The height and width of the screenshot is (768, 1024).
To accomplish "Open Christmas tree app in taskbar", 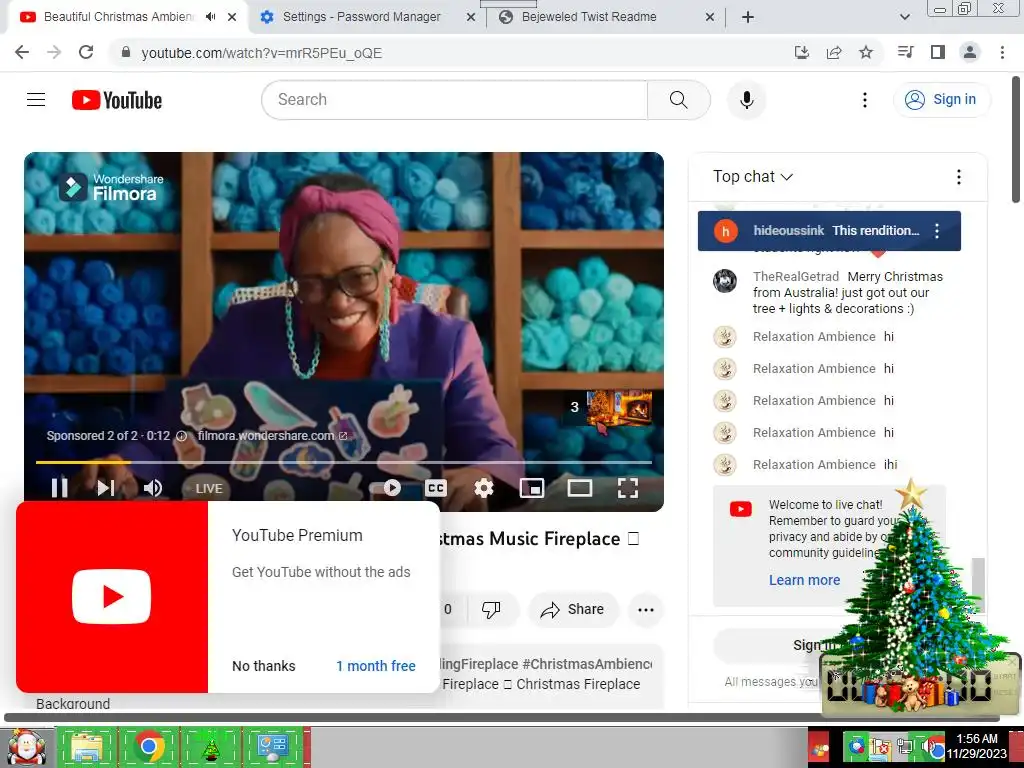I will coord(210,747).
